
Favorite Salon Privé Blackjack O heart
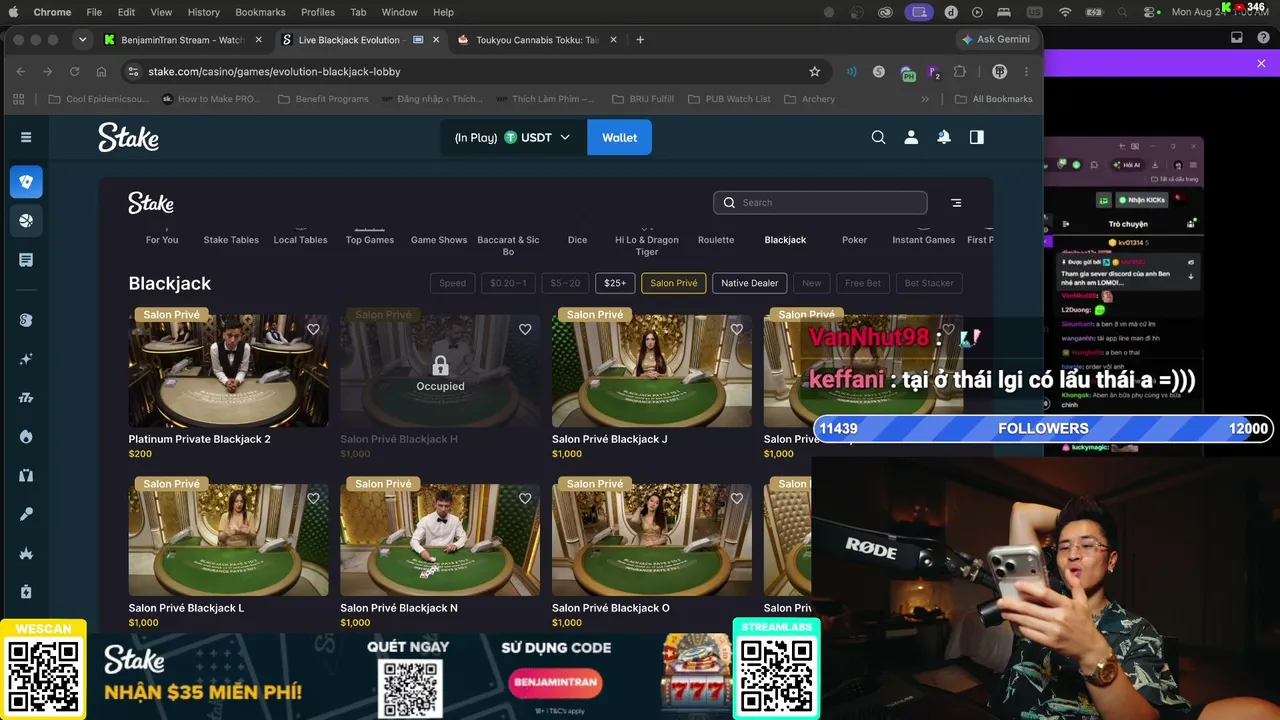(x=737, y=498)
